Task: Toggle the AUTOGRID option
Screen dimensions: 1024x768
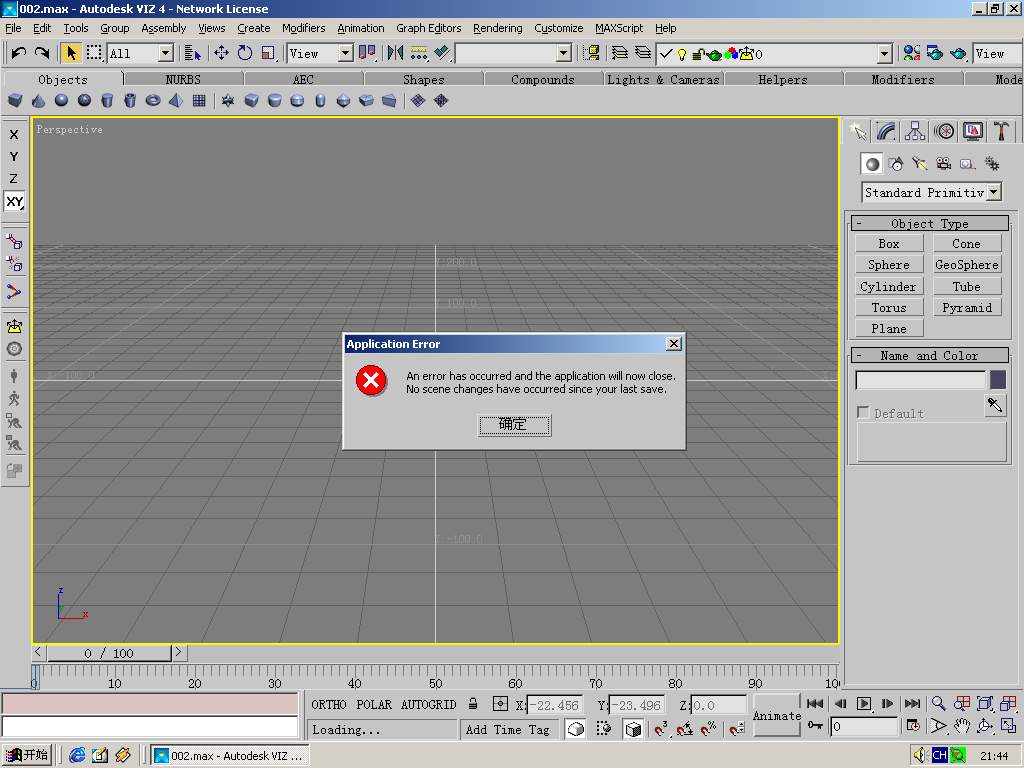Action: click(x=428, y=705)
